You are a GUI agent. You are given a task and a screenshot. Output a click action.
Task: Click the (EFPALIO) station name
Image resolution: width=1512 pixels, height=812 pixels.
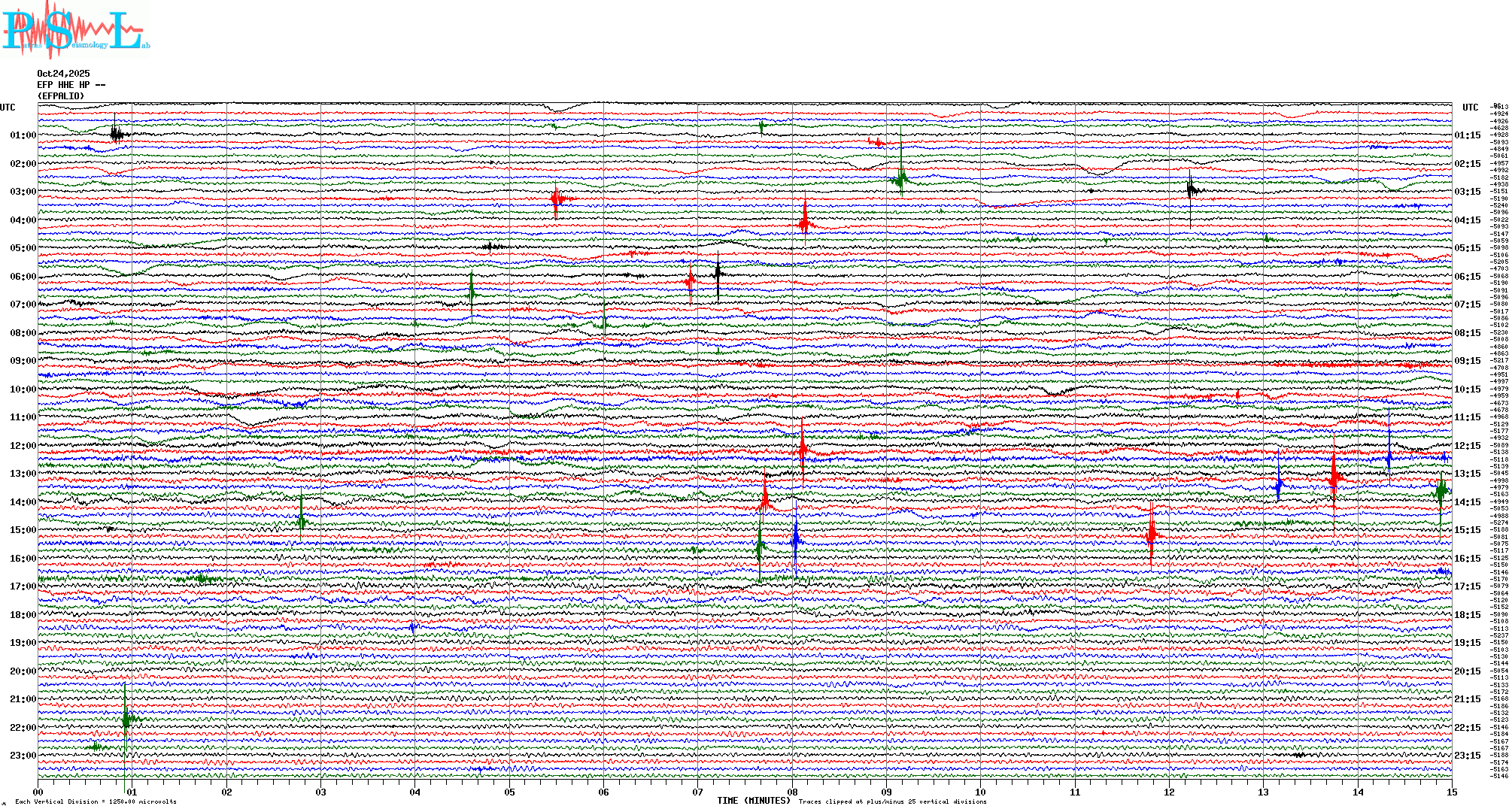61,96
